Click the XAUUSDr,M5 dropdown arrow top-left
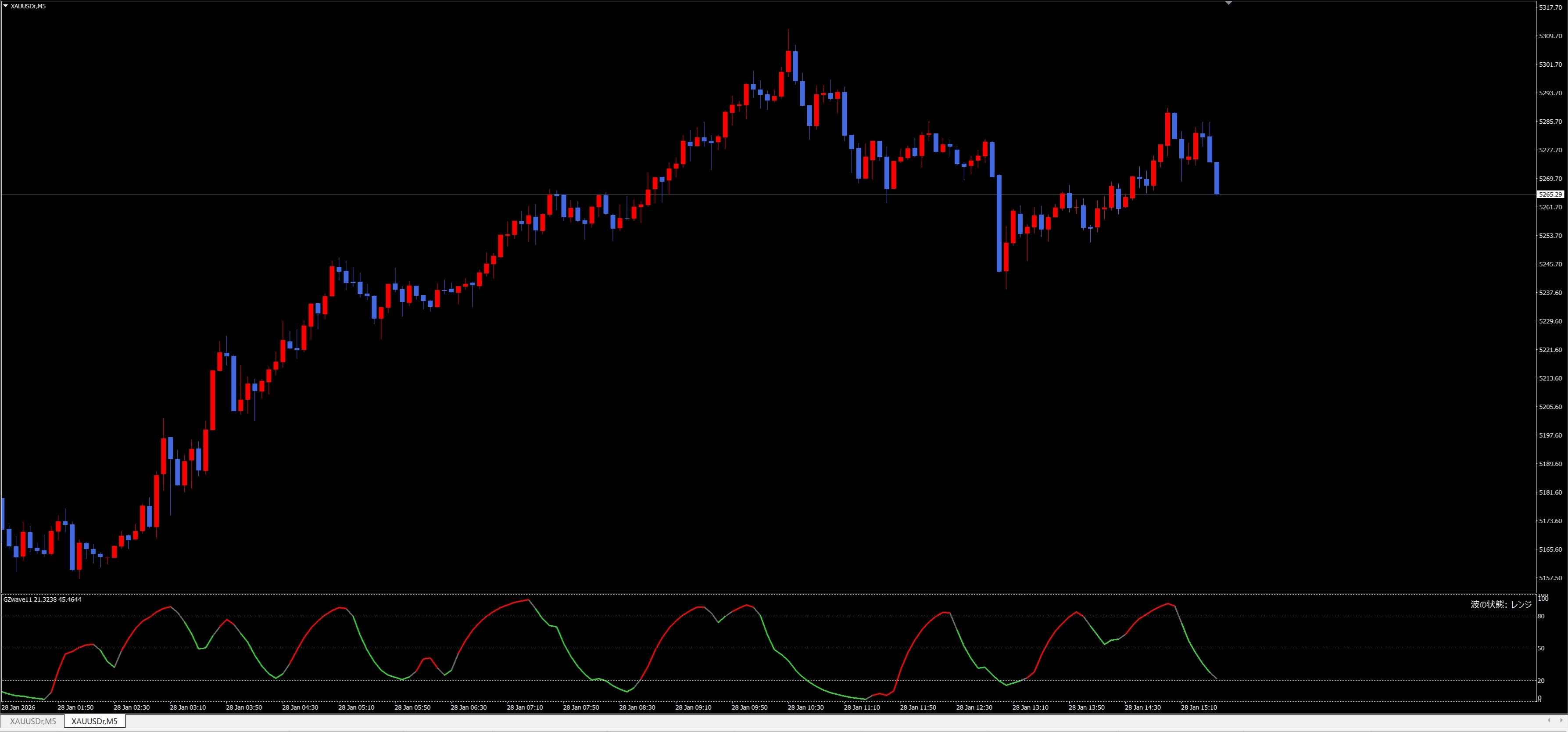The width and height of the screenshot is (1568, 732). click(5, 6)
